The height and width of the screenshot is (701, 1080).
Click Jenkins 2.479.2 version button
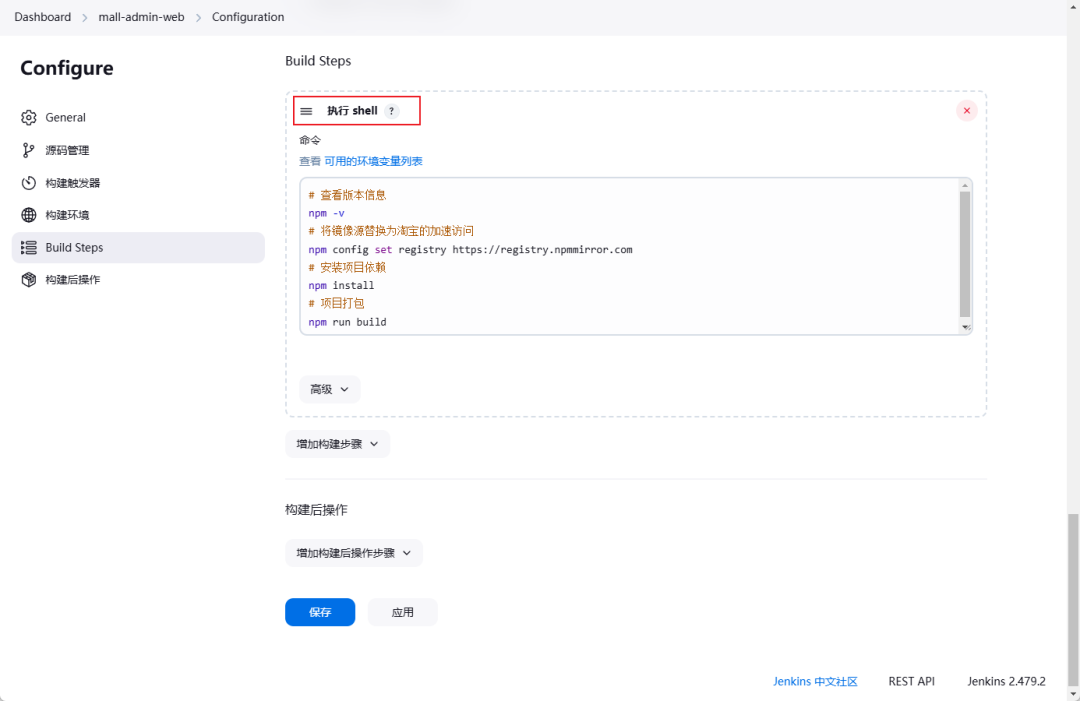(x=1006, y=681)
